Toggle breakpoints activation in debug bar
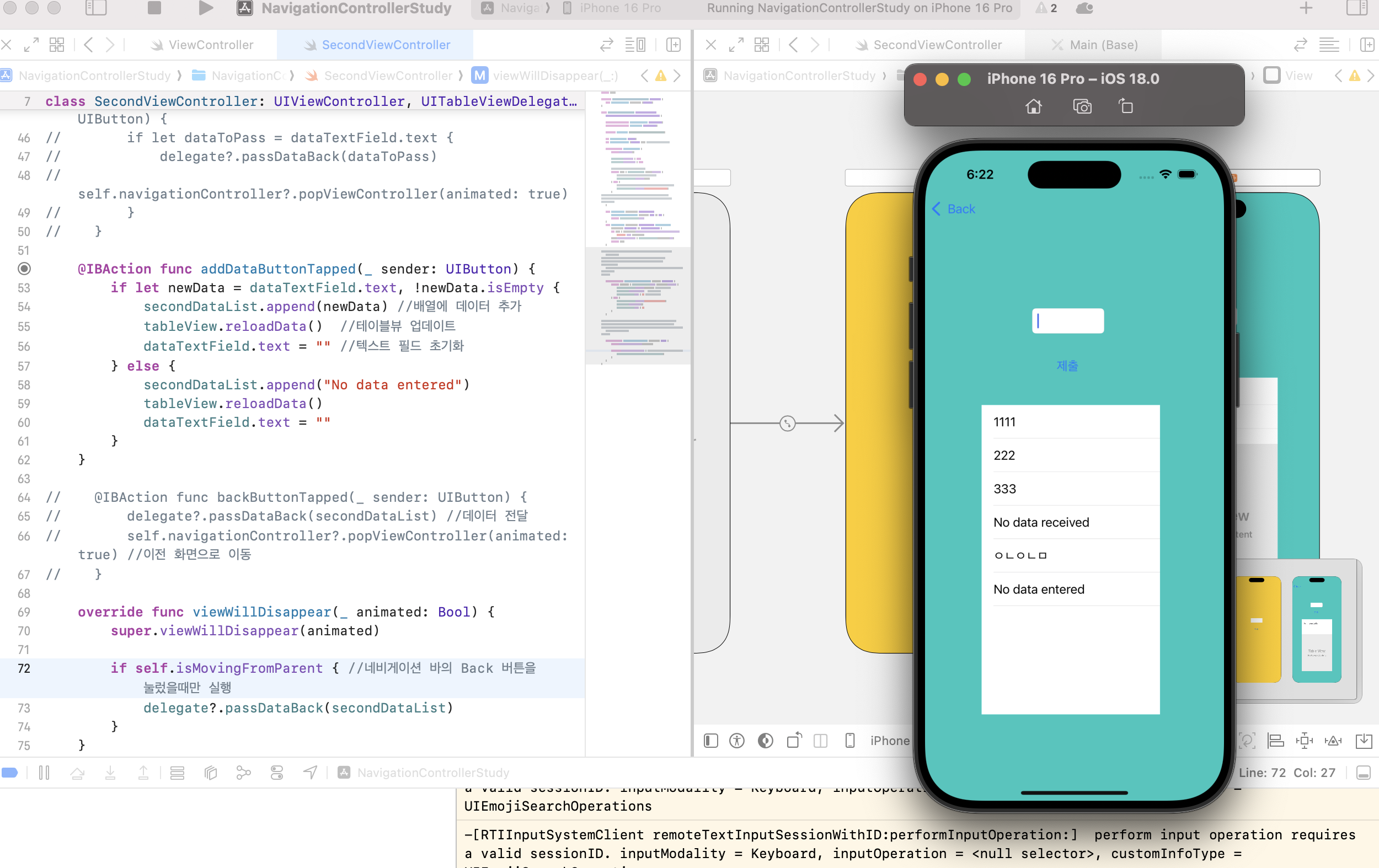The width and height of the screenshot is (1379, 868). pyautogui.click(x=10, y=773)
